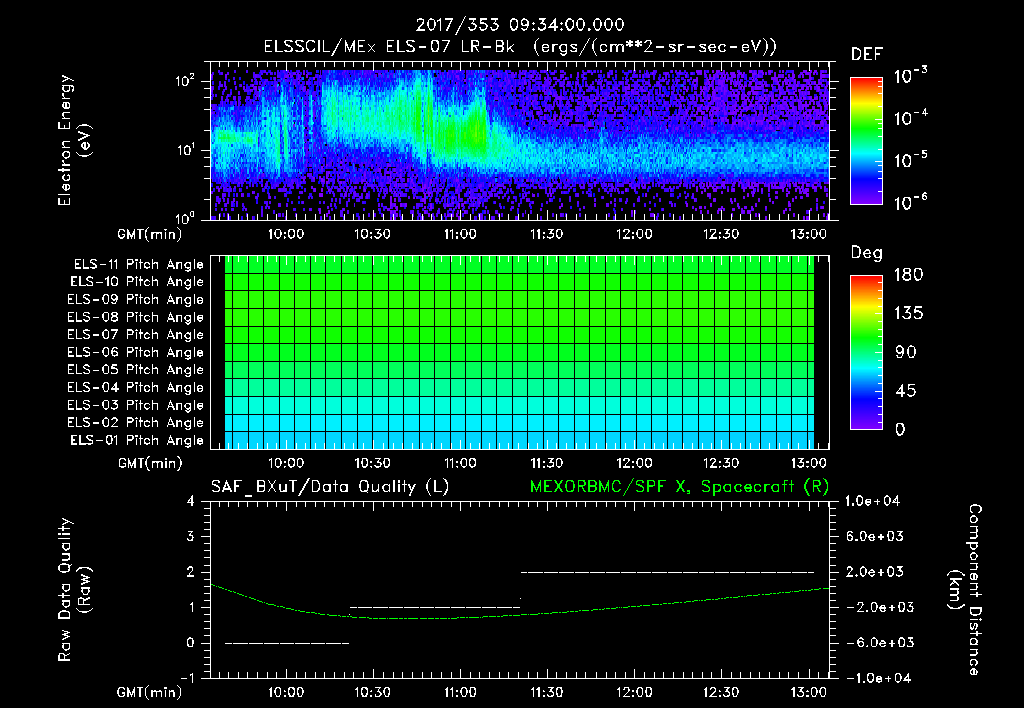Click the ELS-07 Pitch Angle row label
The image size is (1024, 708).
[135, 334]
